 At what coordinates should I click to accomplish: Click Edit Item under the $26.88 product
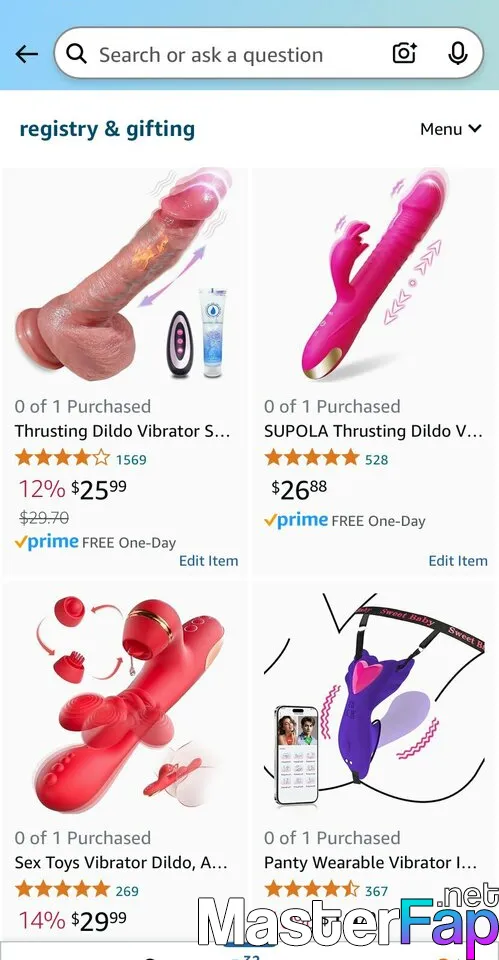457,561
